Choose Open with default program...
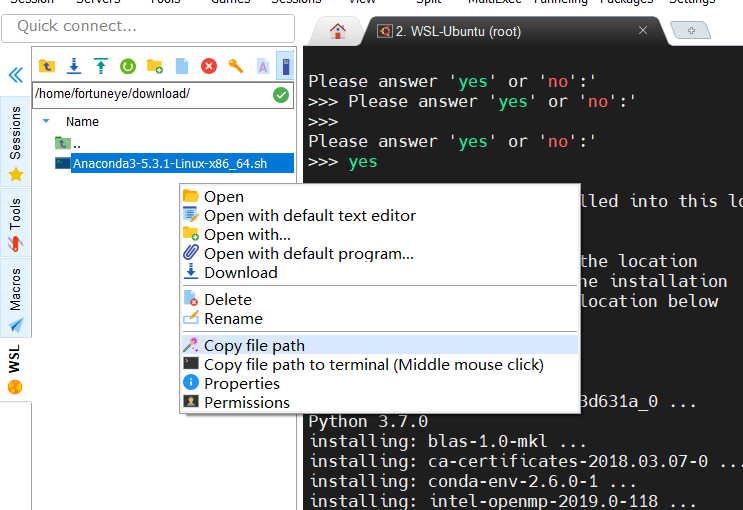Viewport: 743px width, 510px height. (380, 254)
